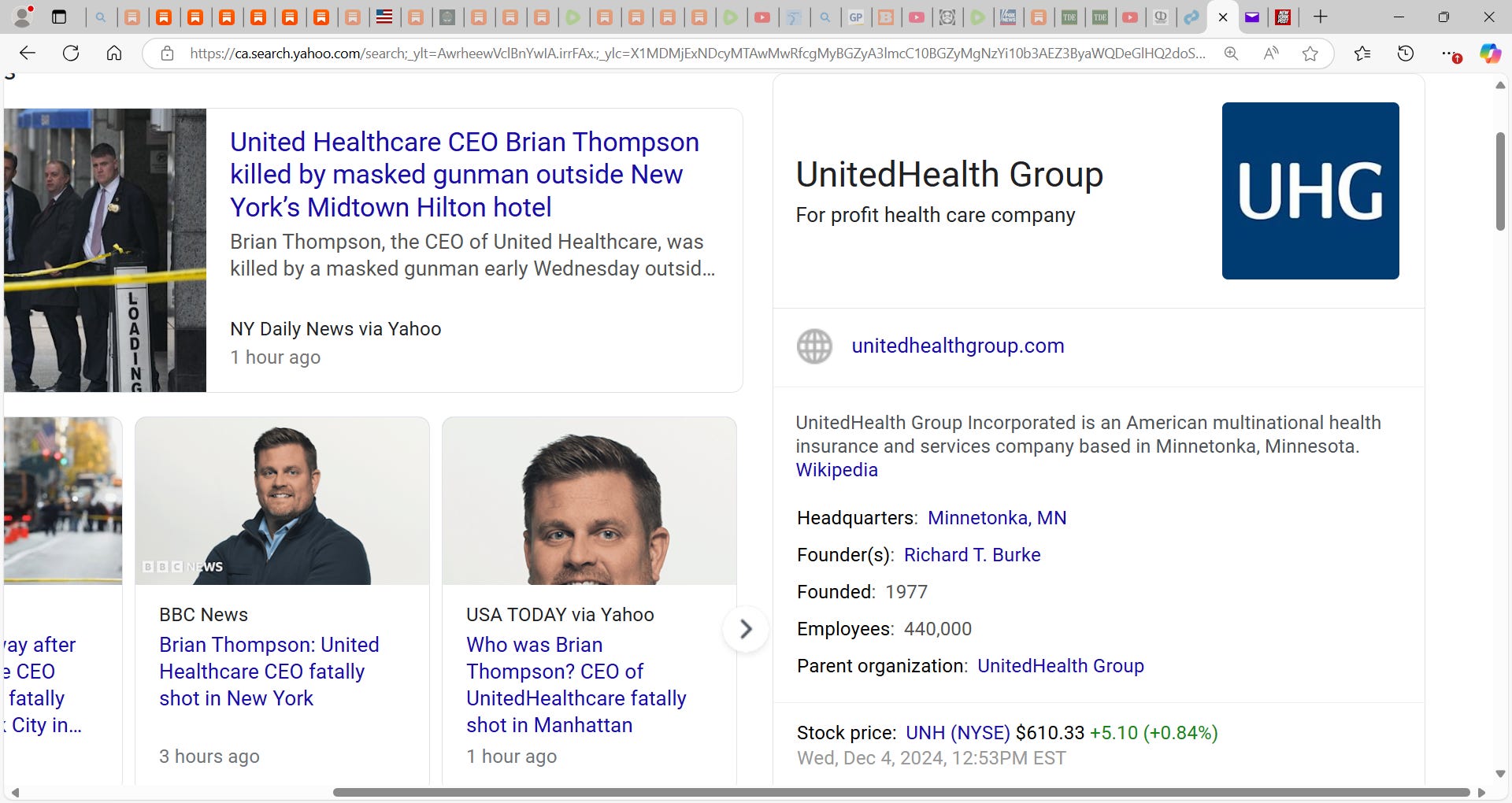
Task: Switch to the blue chain-link tab
Action: pyautogui.click(x=1191, y=17)
